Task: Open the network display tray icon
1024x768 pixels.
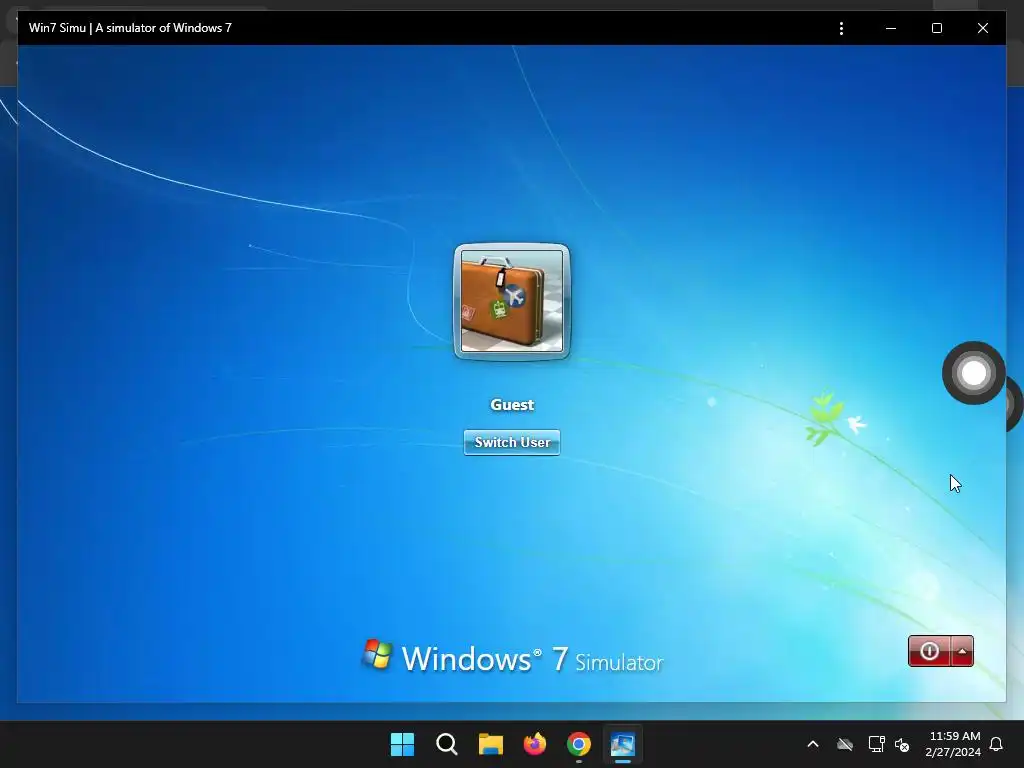Action: (876, 744)
